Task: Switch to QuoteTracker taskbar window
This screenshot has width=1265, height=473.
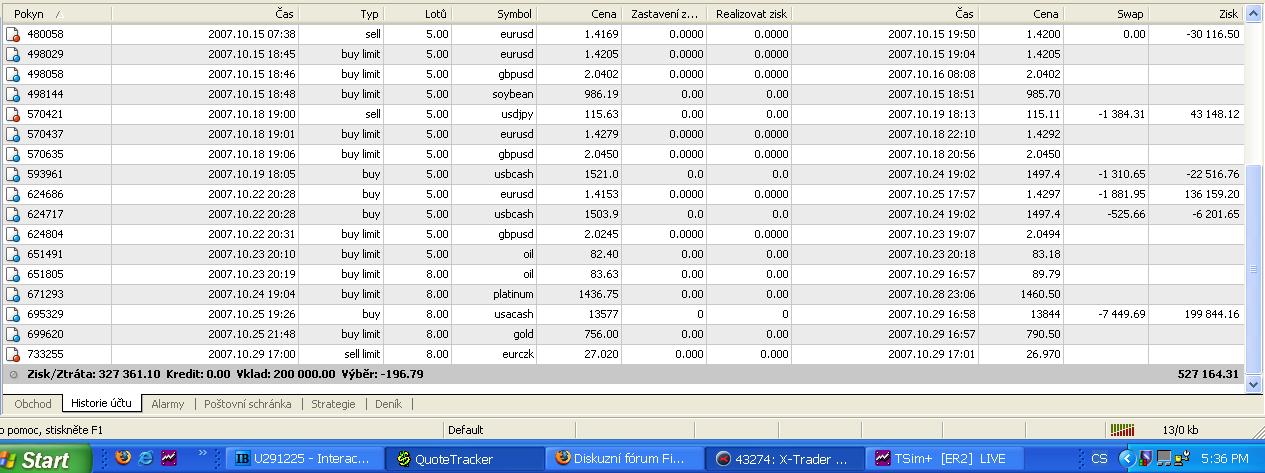Action: (465, 459)
